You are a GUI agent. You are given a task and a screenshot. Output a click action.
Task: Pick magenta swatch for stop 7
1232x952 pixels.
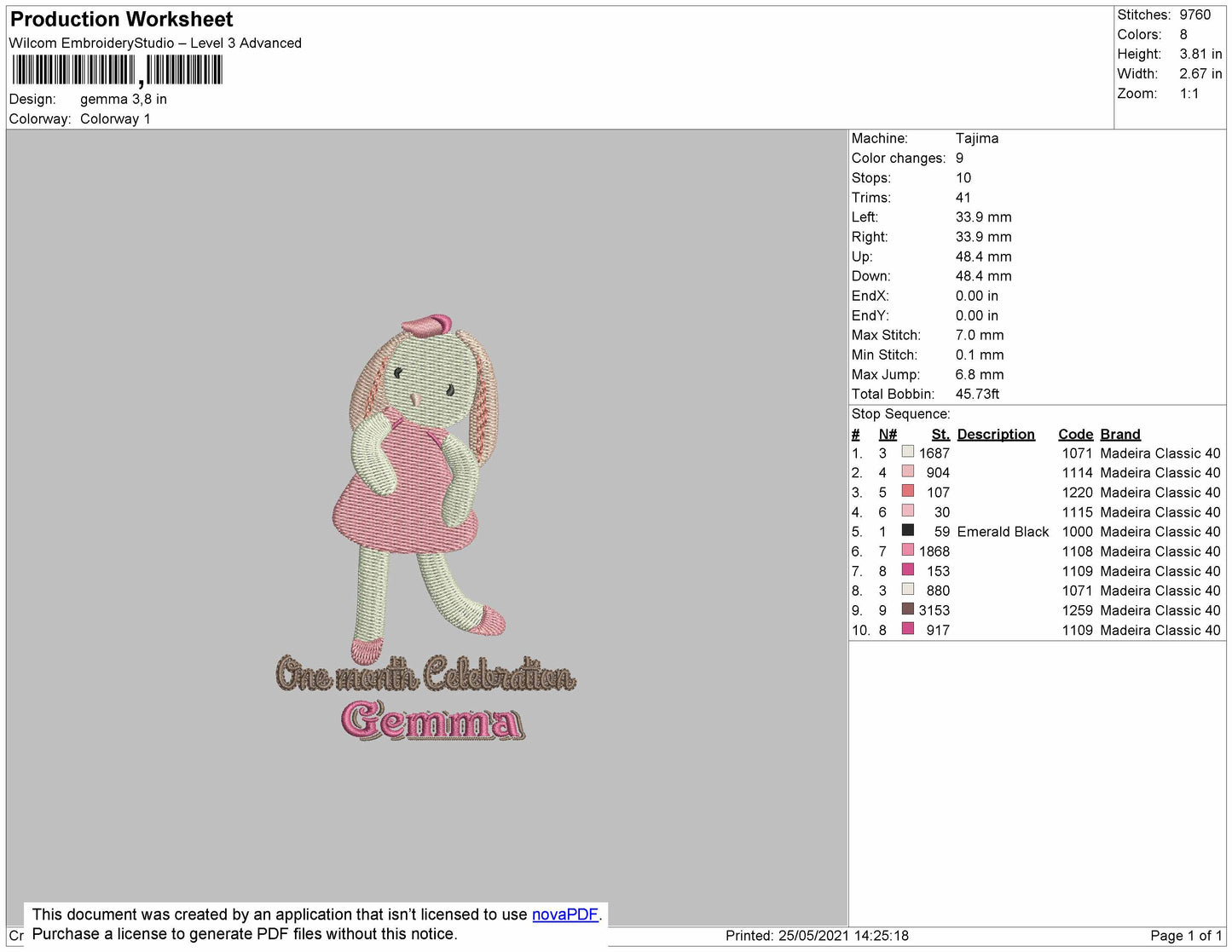pyautogui.click(x=908, y=569)
